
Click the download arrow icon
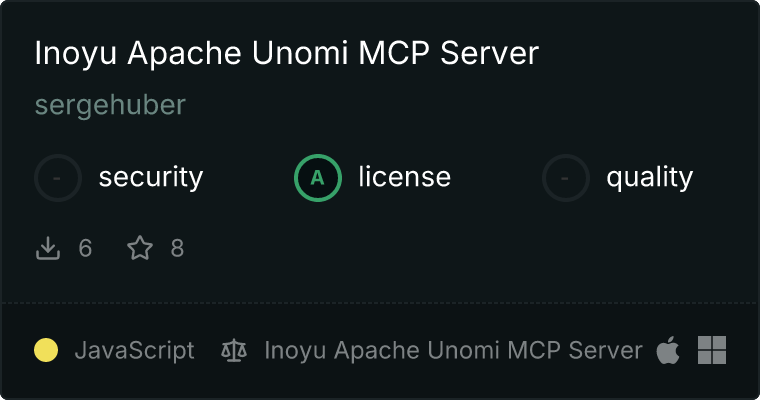pos(48,248)
